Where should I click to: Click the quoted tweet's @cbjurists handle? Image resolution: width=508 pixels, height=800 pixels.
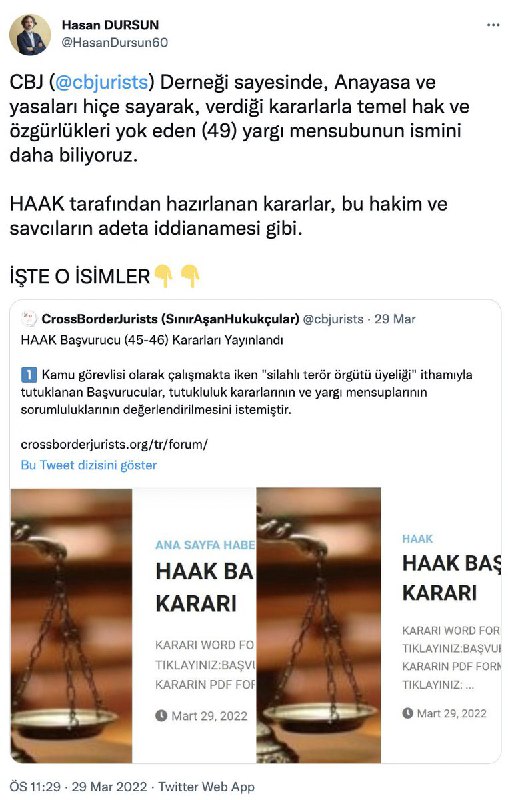333,319
